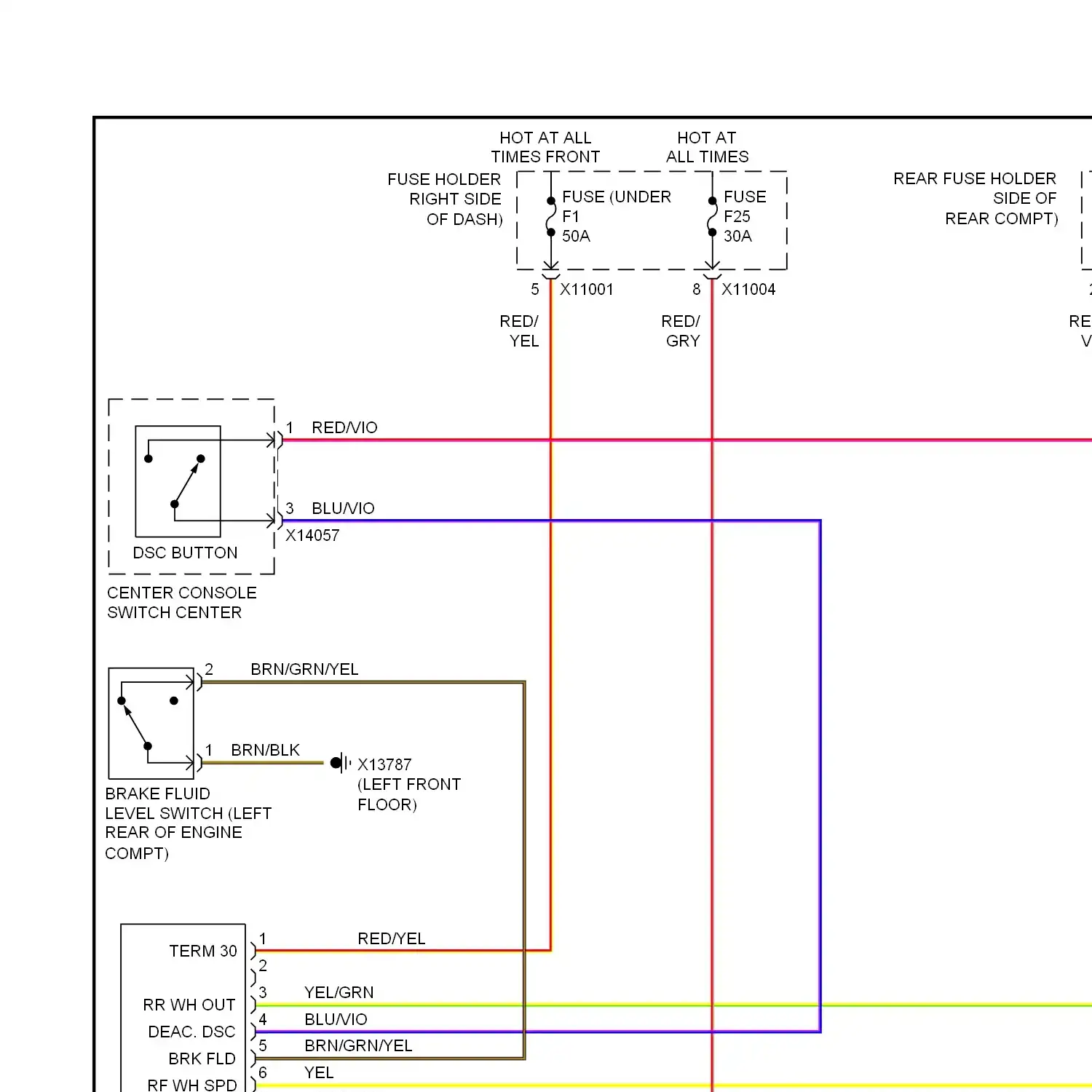This screenshot has width=1092, height=1092.
Task: Select the CENTER CONSOLE SWITCH CENTER caption
Action: (182, 602)
